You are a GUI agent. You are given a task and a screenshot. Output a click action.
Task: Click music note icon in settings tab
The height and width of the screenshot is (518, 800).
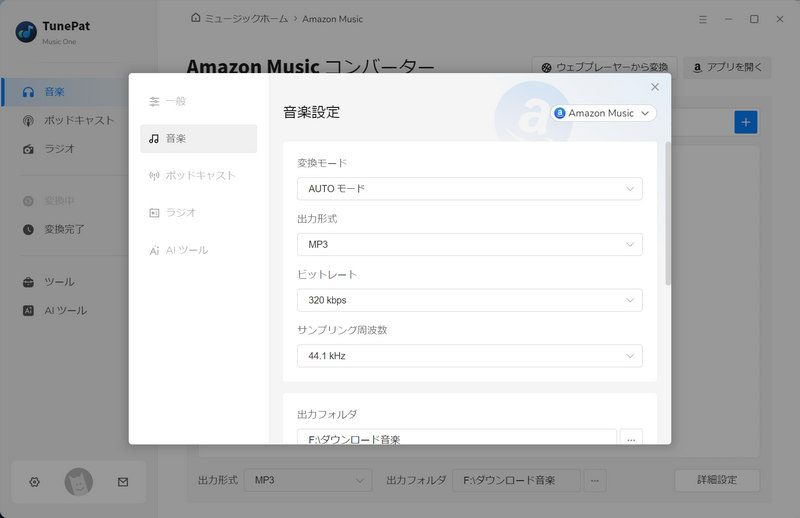coord(154,139)
